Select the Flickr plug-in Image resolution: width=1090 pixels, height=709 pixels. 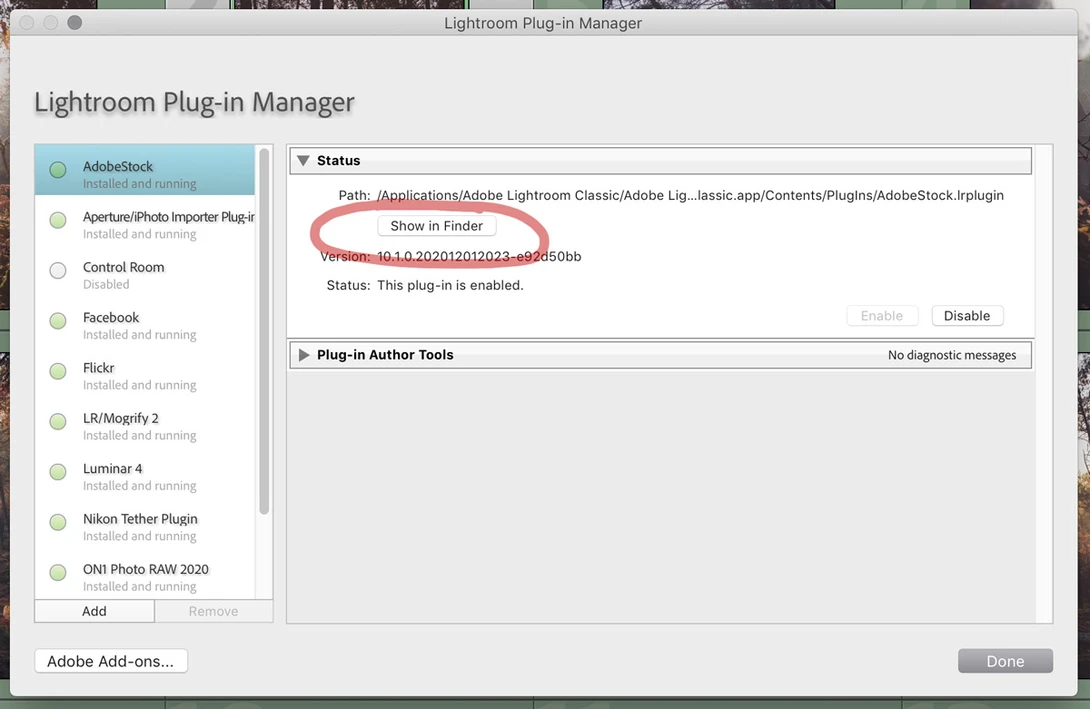click(x=145, y=372)
